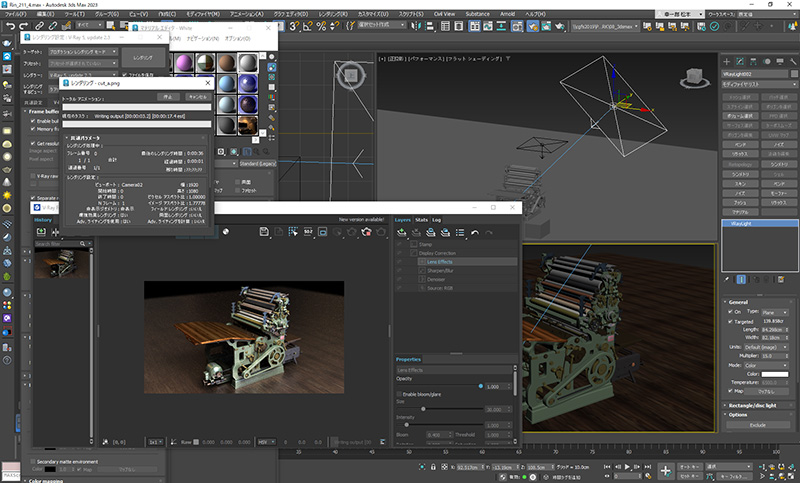Toggle the Get resolution checkbox
The width and height of the screenshot is (800, 483).
pyautogui.click(x=33, y=143)
